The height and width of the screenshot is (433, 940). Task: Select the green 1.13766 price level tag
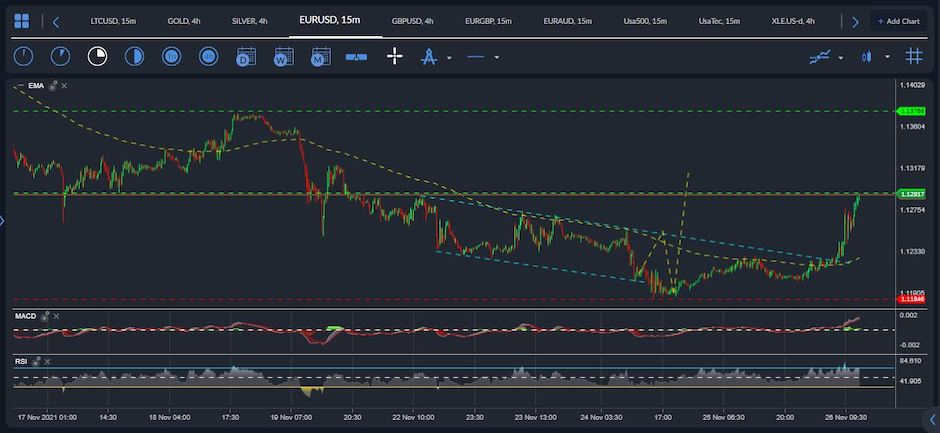909,111
